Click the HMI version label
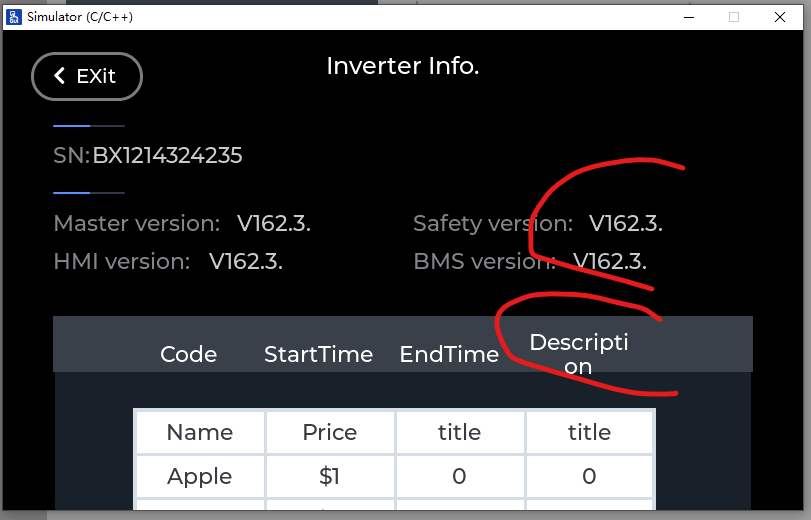This screenshot has width=811, height=520. (122, 261)
